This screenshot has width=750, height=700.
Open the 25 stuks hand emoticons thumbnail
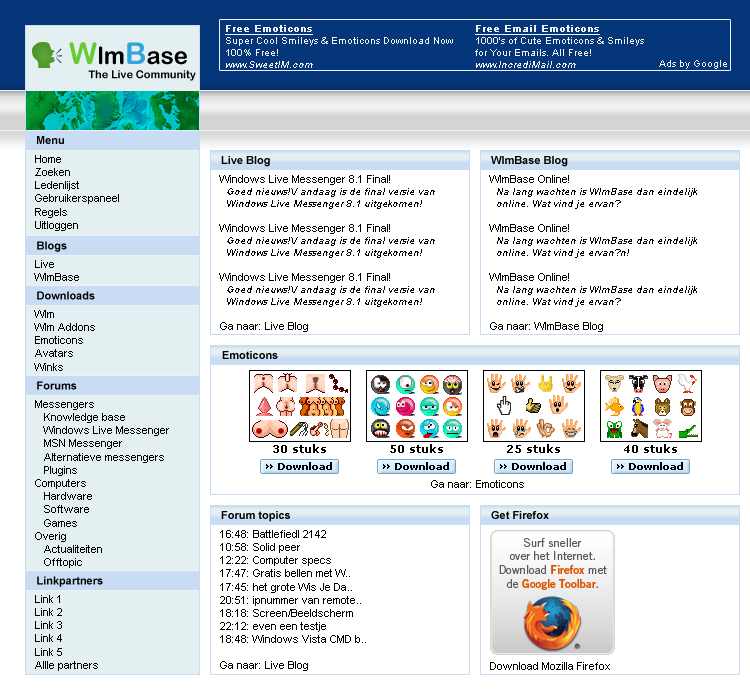coord(534,406)
